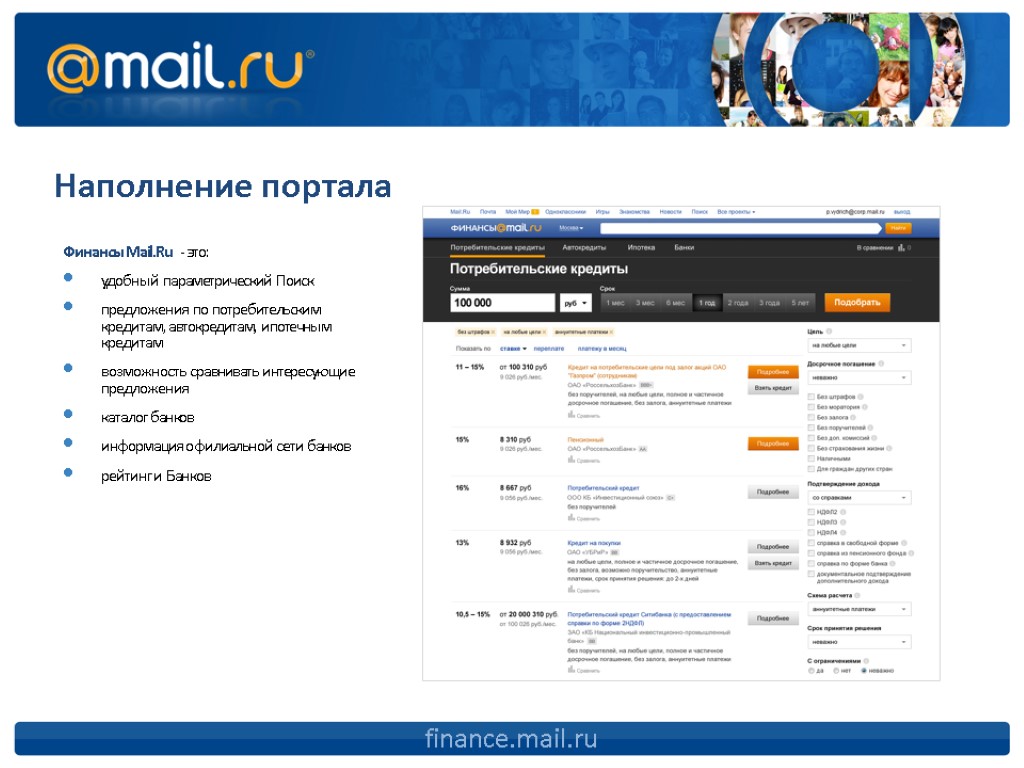Remove the 'аннуитетные платежи' filter tag via its x
This screenshot has width=1024, height=768.
point(611,332)
